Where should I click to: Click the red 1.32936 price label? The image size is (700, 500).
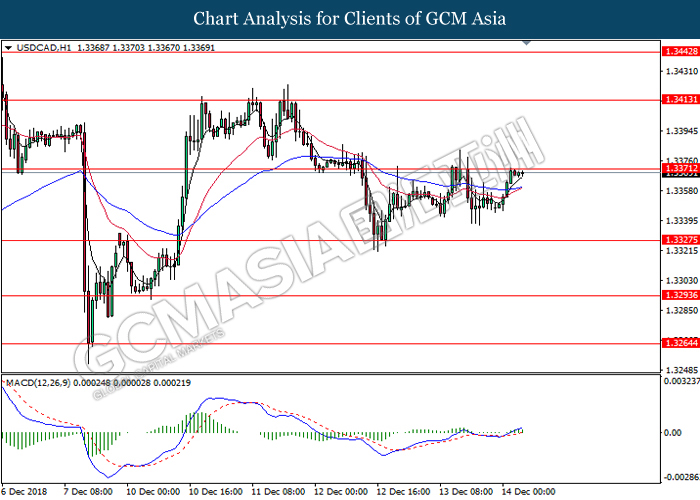click(x=680, y=295)
